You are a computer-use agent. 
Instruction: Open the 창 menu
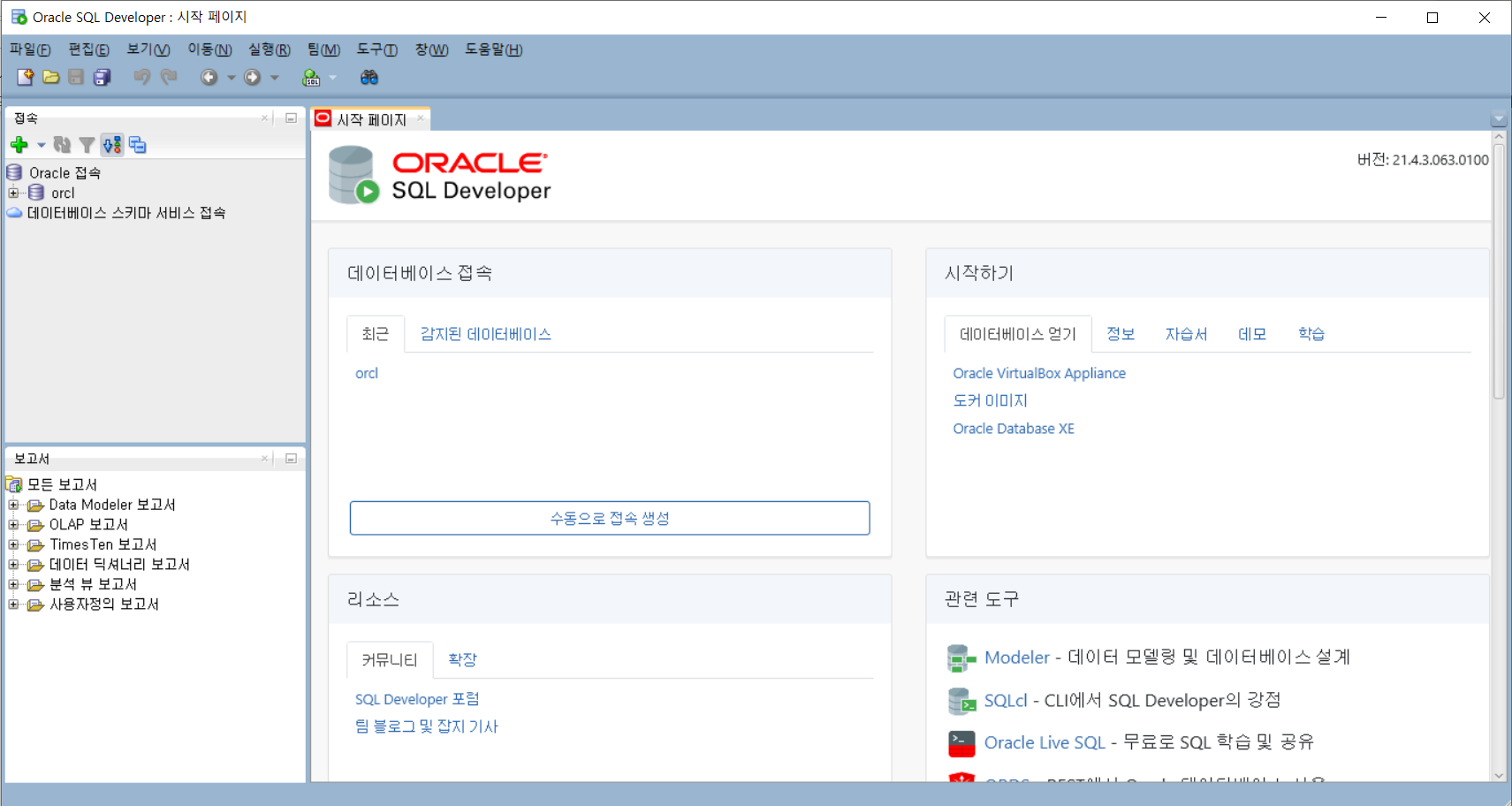(x=432, y=49)
